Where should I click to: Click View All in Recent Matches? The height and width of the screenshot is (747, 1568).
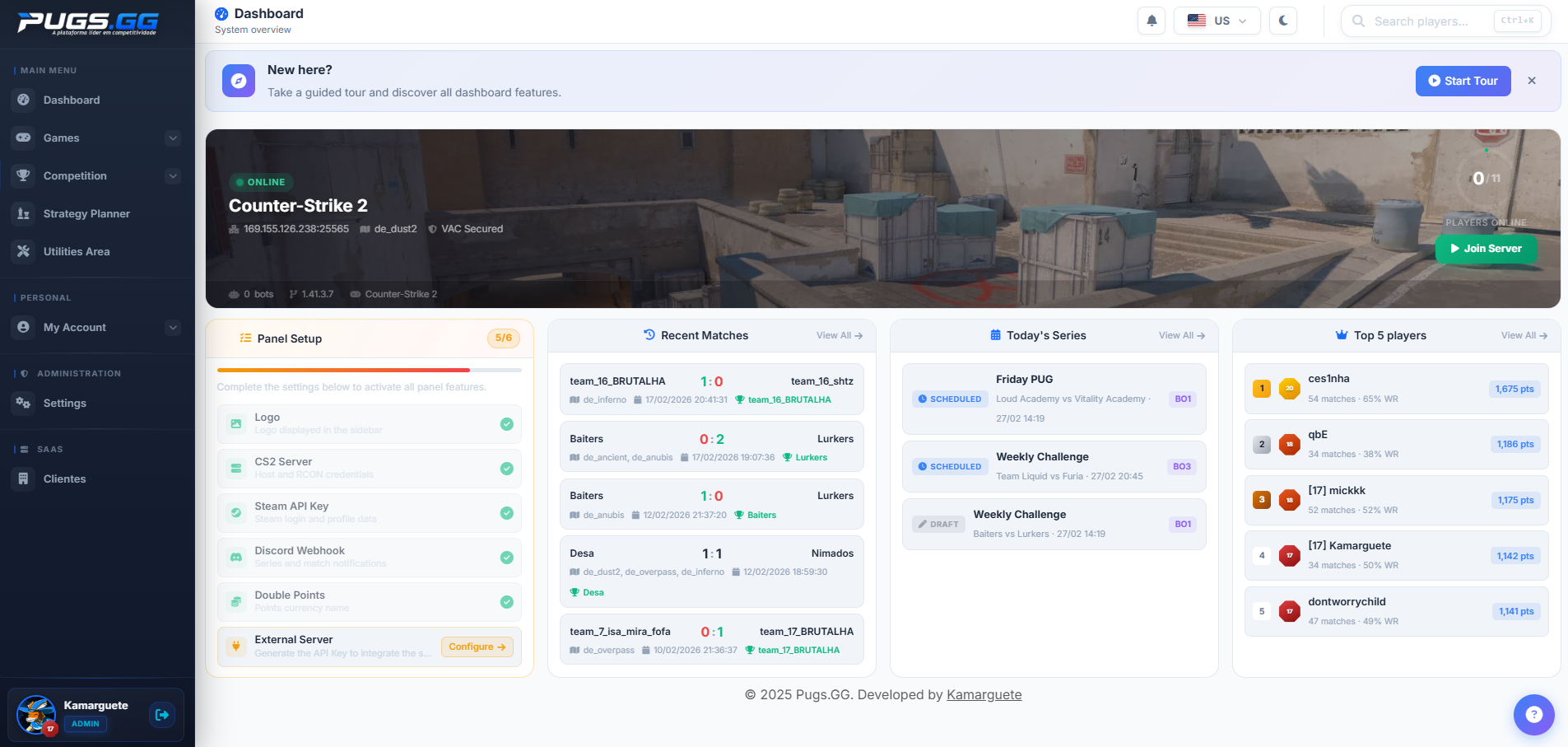click(839, 335)
